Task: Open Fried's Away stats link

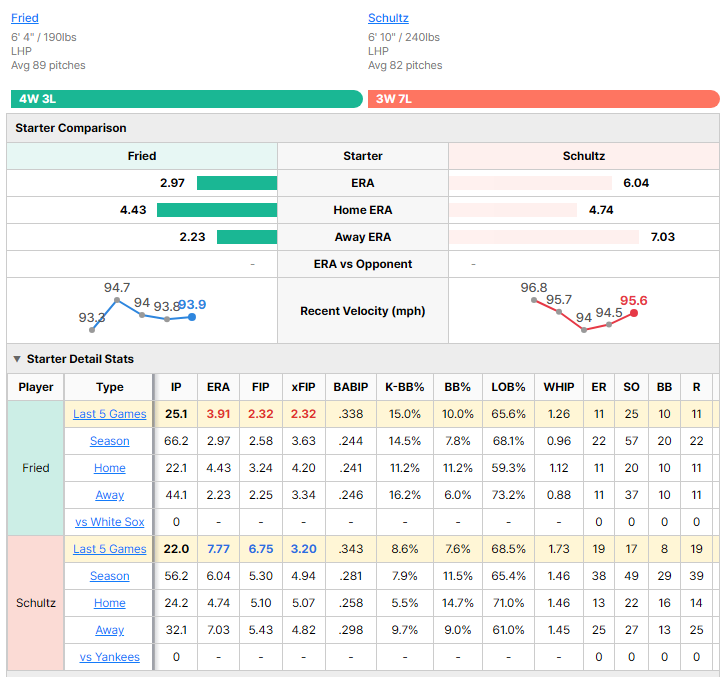Action: pyautogui.click(x=110, y=495)
